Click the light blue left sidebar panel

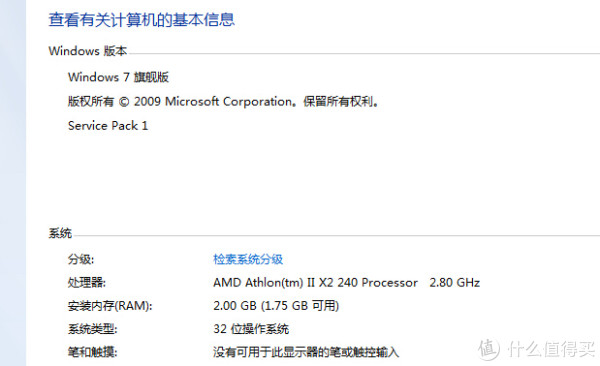(x=13, y=183)
